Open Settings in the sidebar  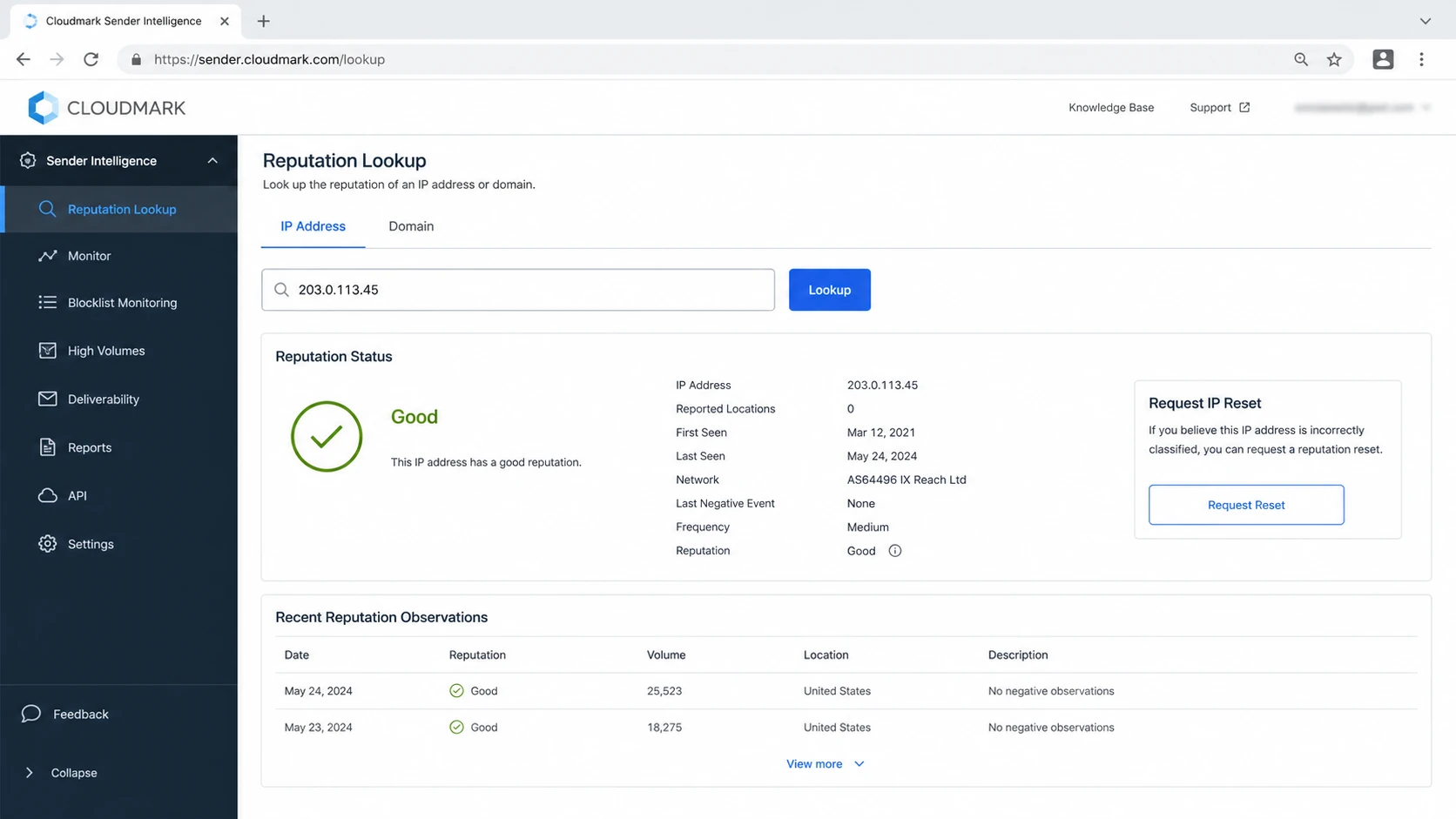[119, 544]
